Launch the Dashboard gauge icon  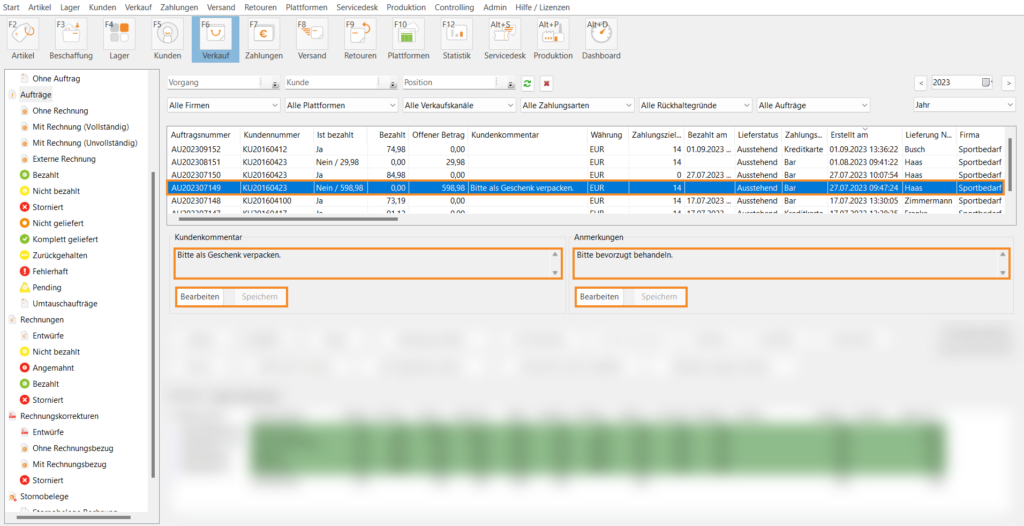click(601, 35)
